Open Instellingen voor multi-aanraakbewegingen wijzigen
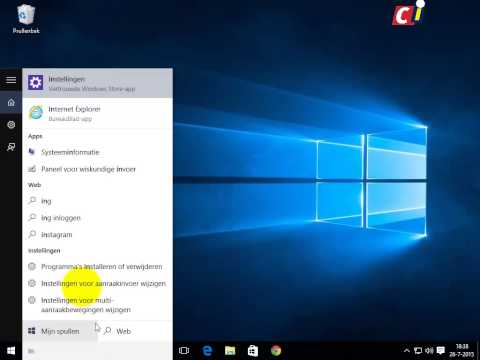This screenshot has width=480, height=360. point(97,305)
